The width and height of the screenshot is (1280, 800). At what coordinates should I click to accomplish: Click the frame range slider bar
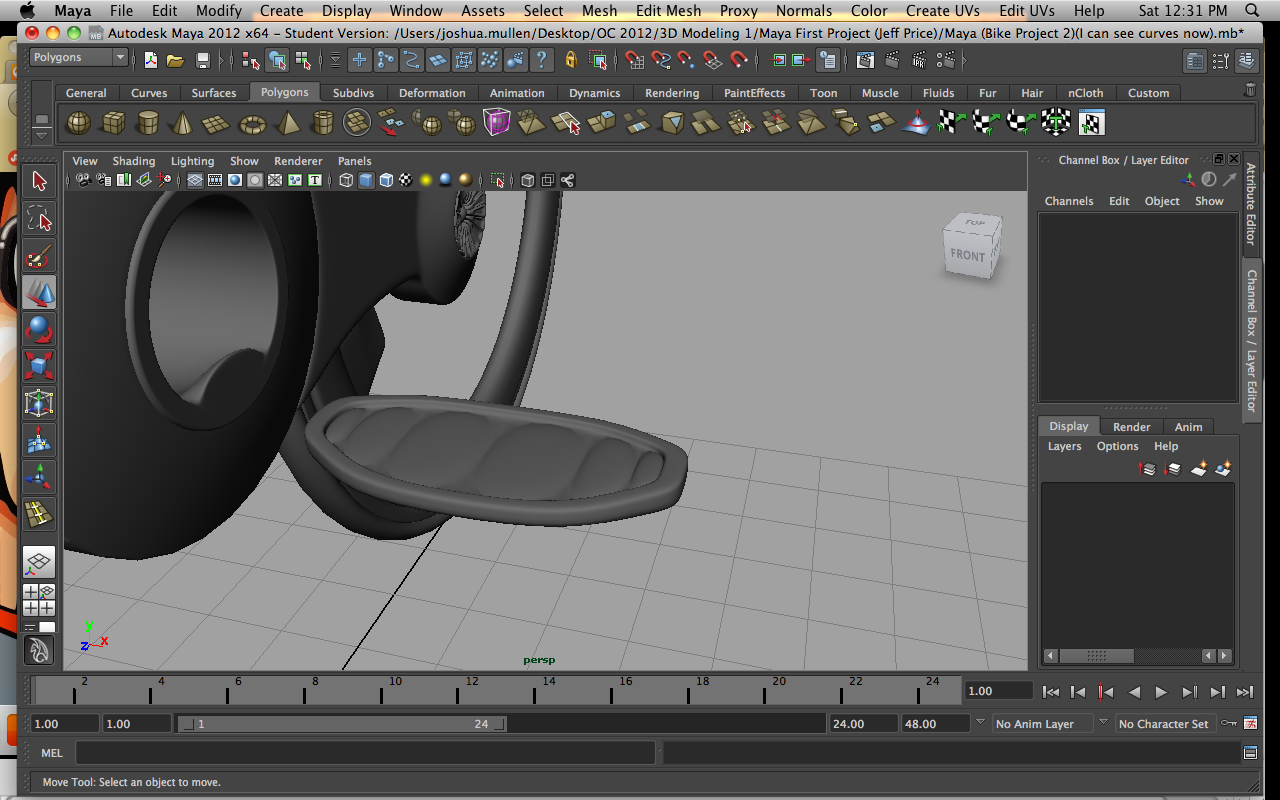(341, 724)
